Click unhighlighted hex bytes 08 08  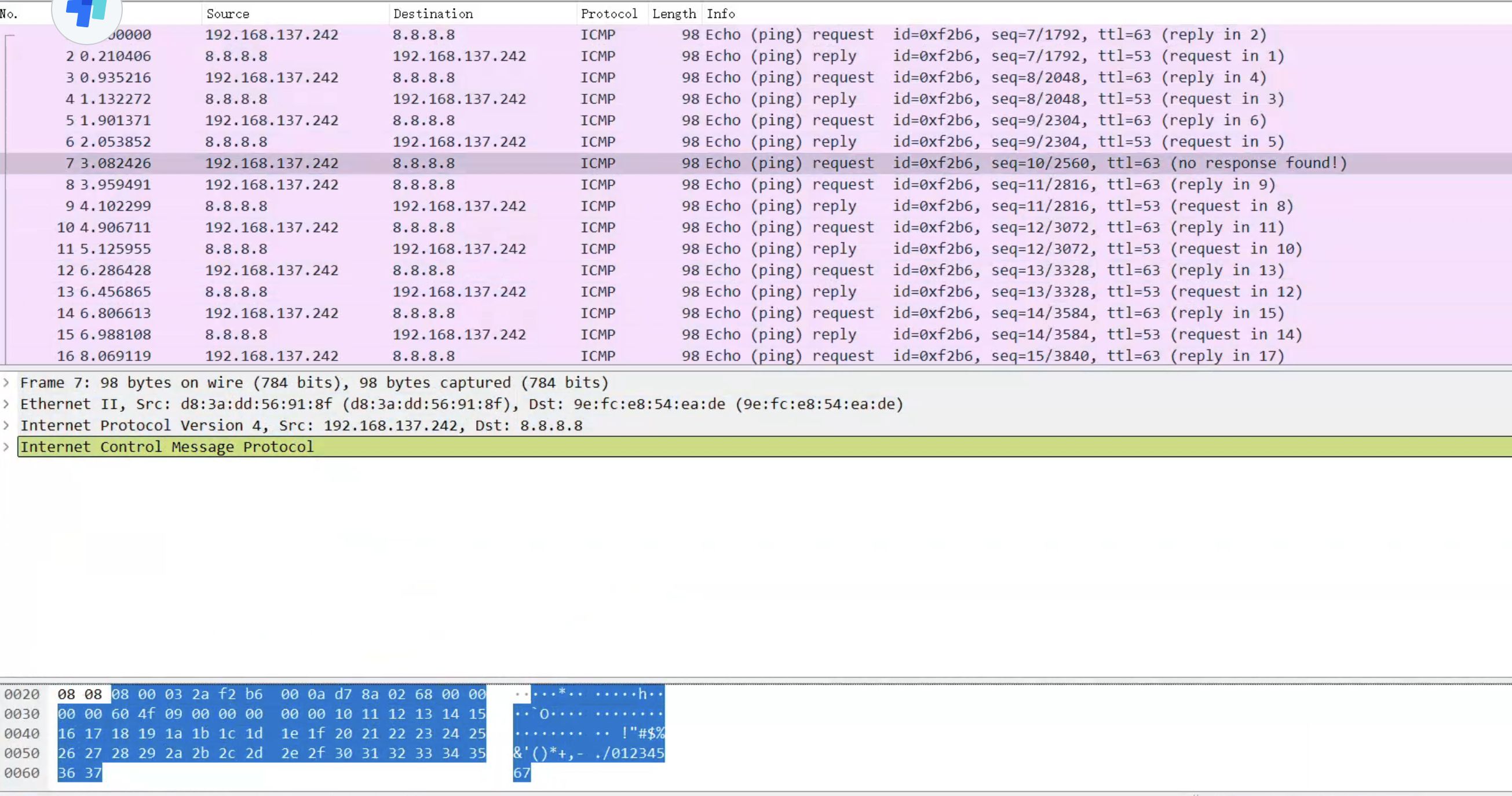[x=80, y=695]
